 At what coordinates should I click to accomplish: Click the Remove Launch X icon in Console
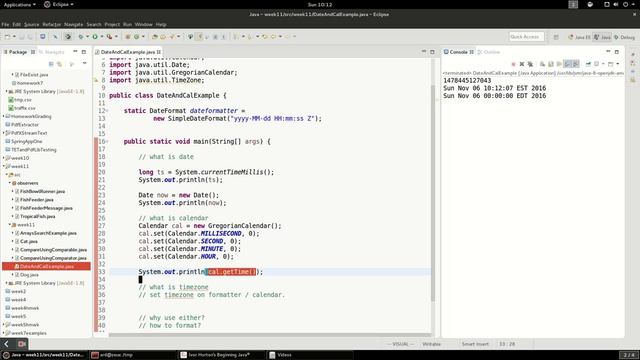tap(522, 64)
